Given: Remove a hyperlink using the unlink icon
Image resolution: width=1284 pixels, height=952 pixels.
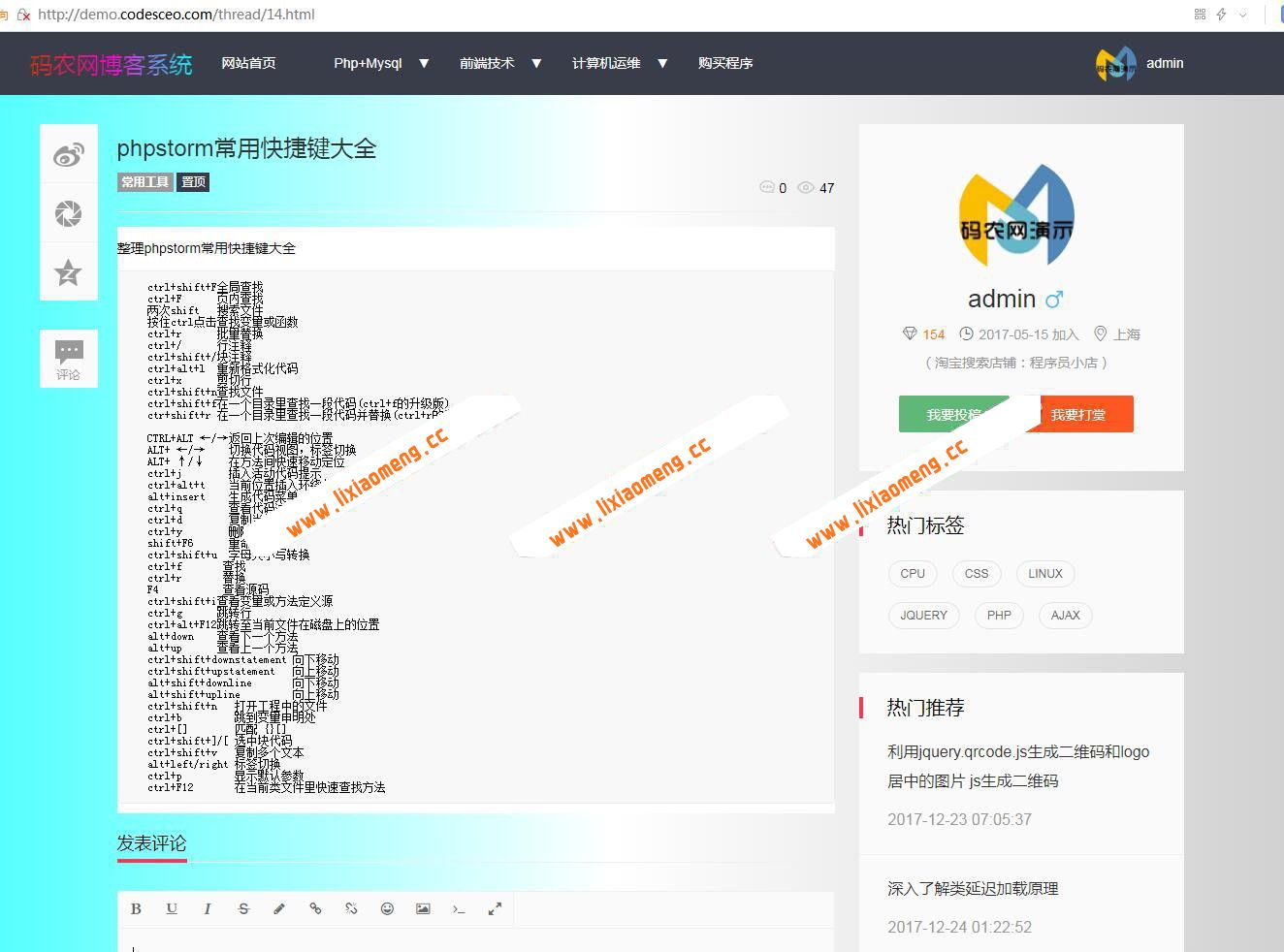Looking at the screenshot, I should (x=351, y=908).
